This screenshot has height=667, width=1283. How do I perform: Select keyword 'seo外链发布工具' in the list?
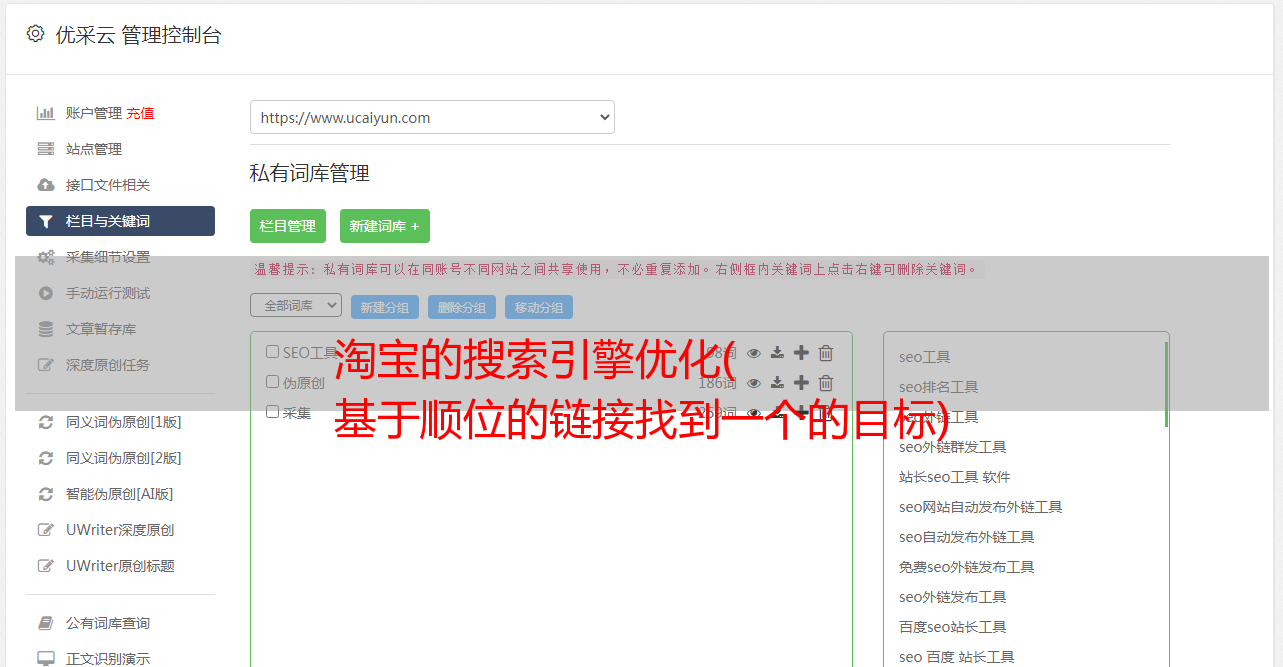pyautogui.click(x=953, y=597)
